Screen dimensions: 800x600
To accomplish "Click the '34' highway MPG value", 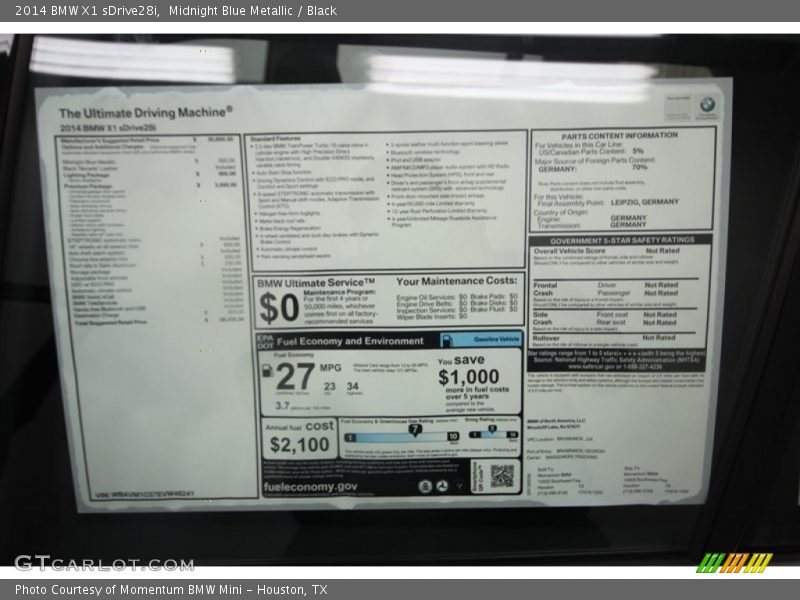I will 353,386.
